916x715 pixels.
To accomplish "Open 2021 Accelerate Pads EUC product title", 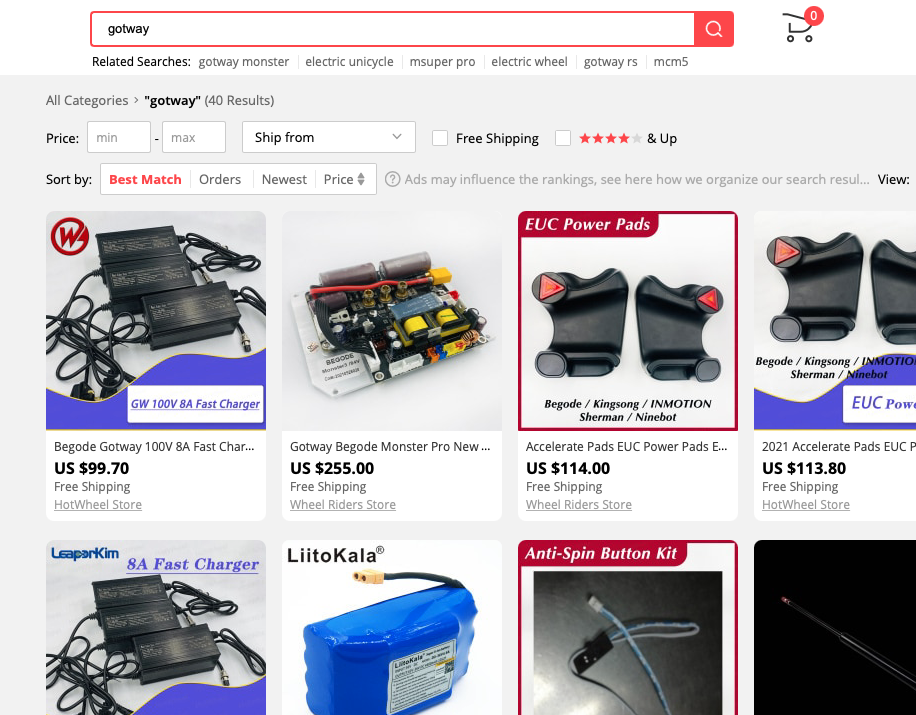I will [839, 447].
